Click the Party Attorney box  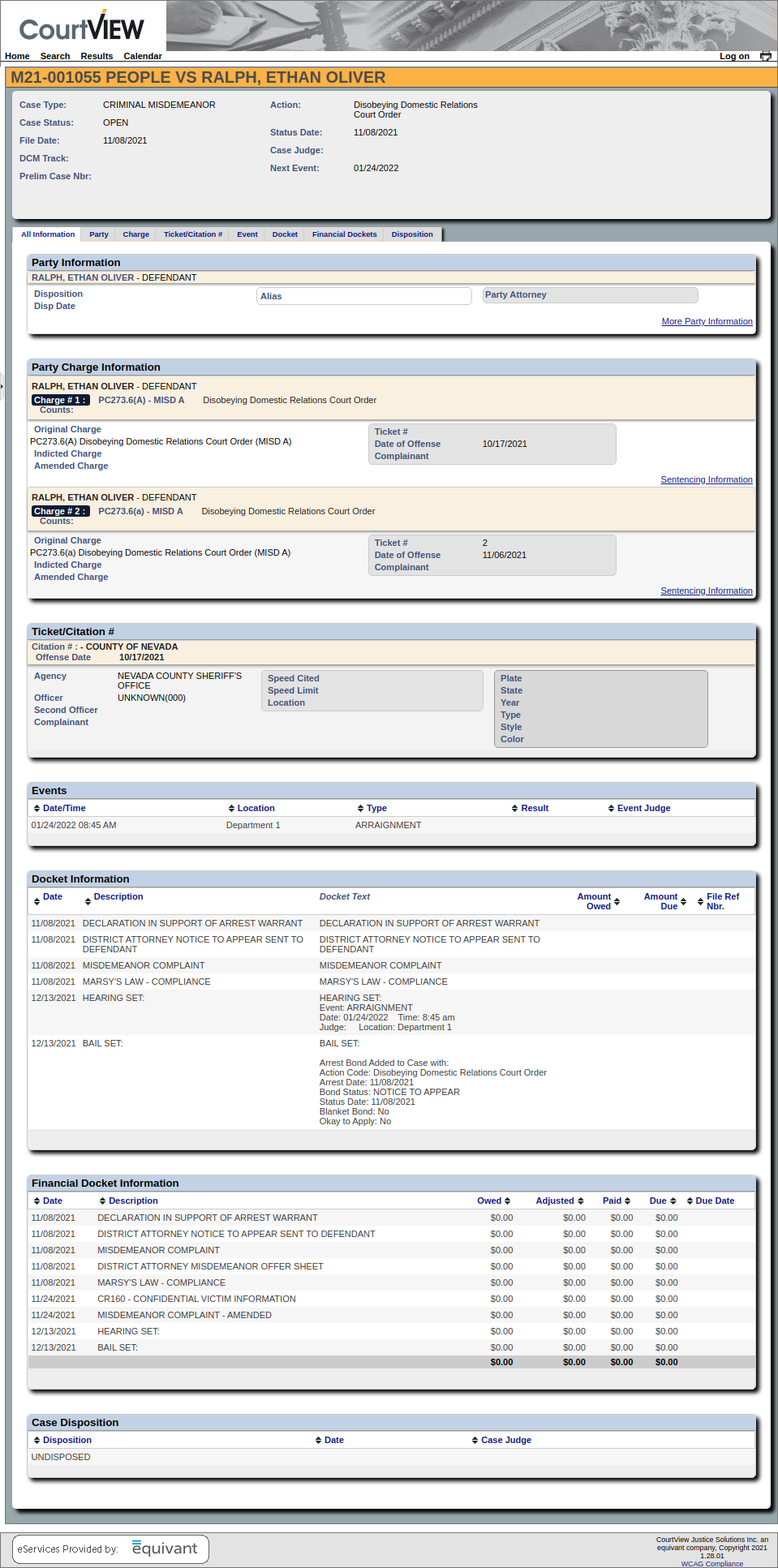pyautogui.click(x=590, y=295)
